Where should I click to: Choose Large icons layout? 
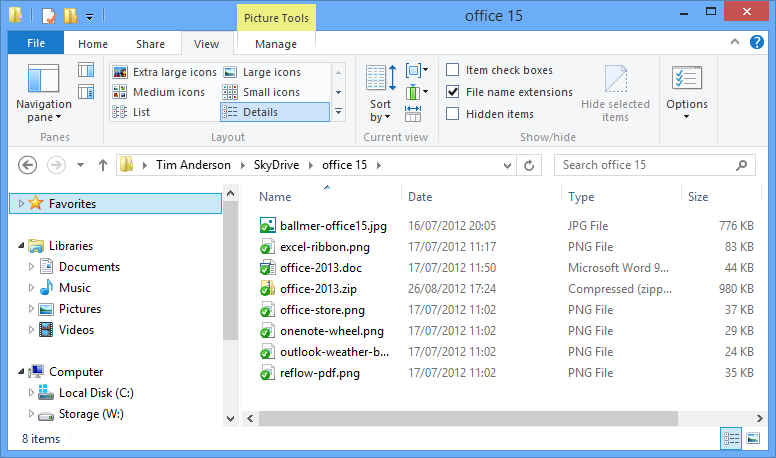(263, 72)
